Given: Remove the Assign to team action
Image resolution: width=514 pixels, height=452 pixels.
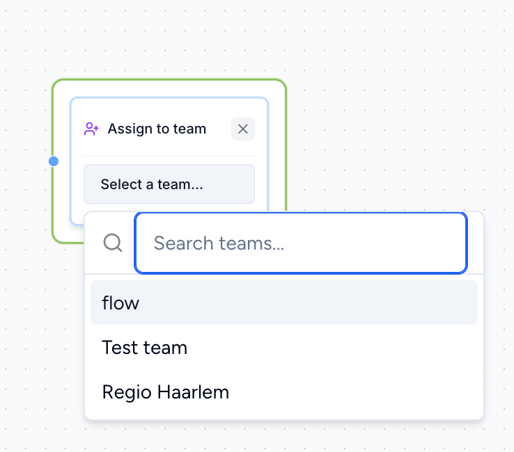Looking at the screenshot, I should click(243, 129).
